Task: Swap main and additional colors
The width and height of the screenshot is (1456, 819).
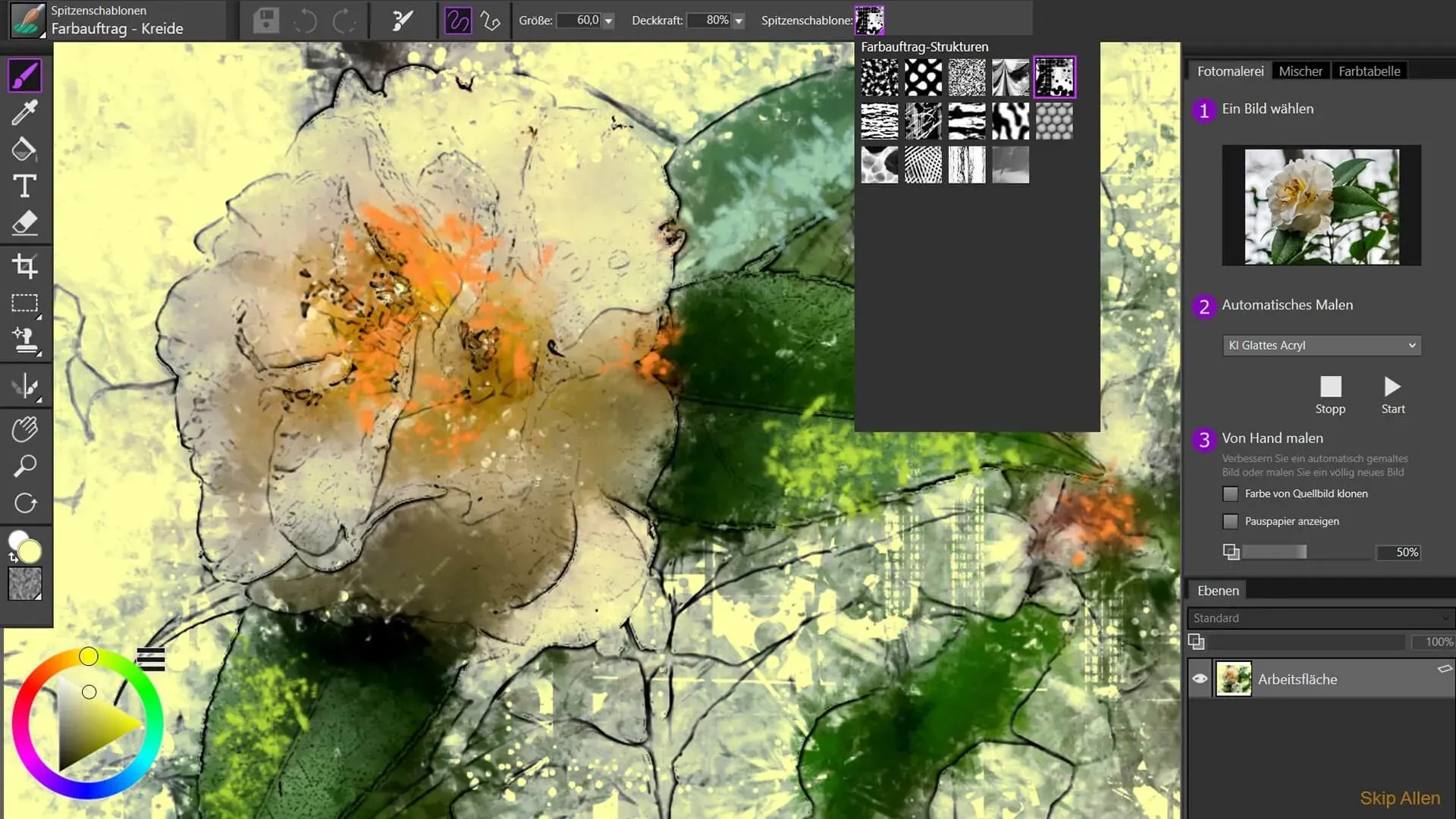Action: (x=13, y=558)
